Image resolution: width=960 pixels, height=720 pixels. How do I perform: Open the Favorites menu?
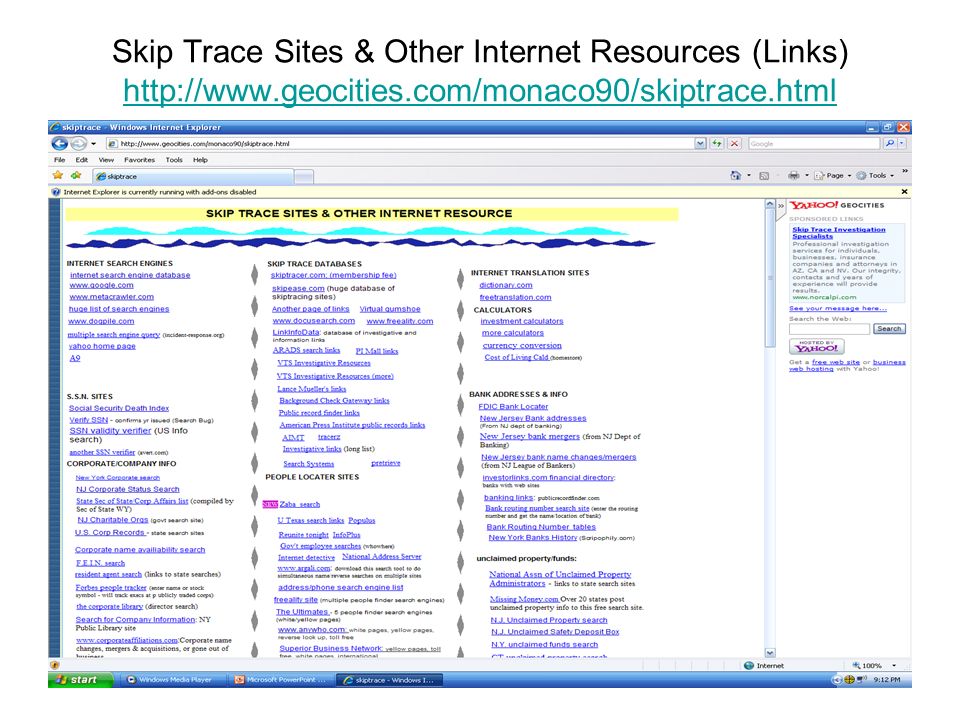coord(140,160)
